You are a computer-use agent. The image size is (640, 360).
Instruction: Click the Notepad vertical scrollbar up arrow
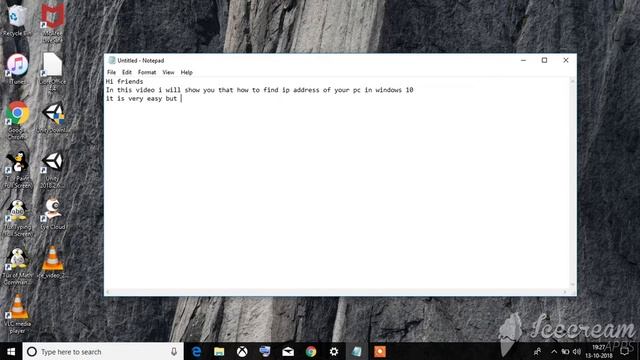pyautogui.click(x=572, y=81)
